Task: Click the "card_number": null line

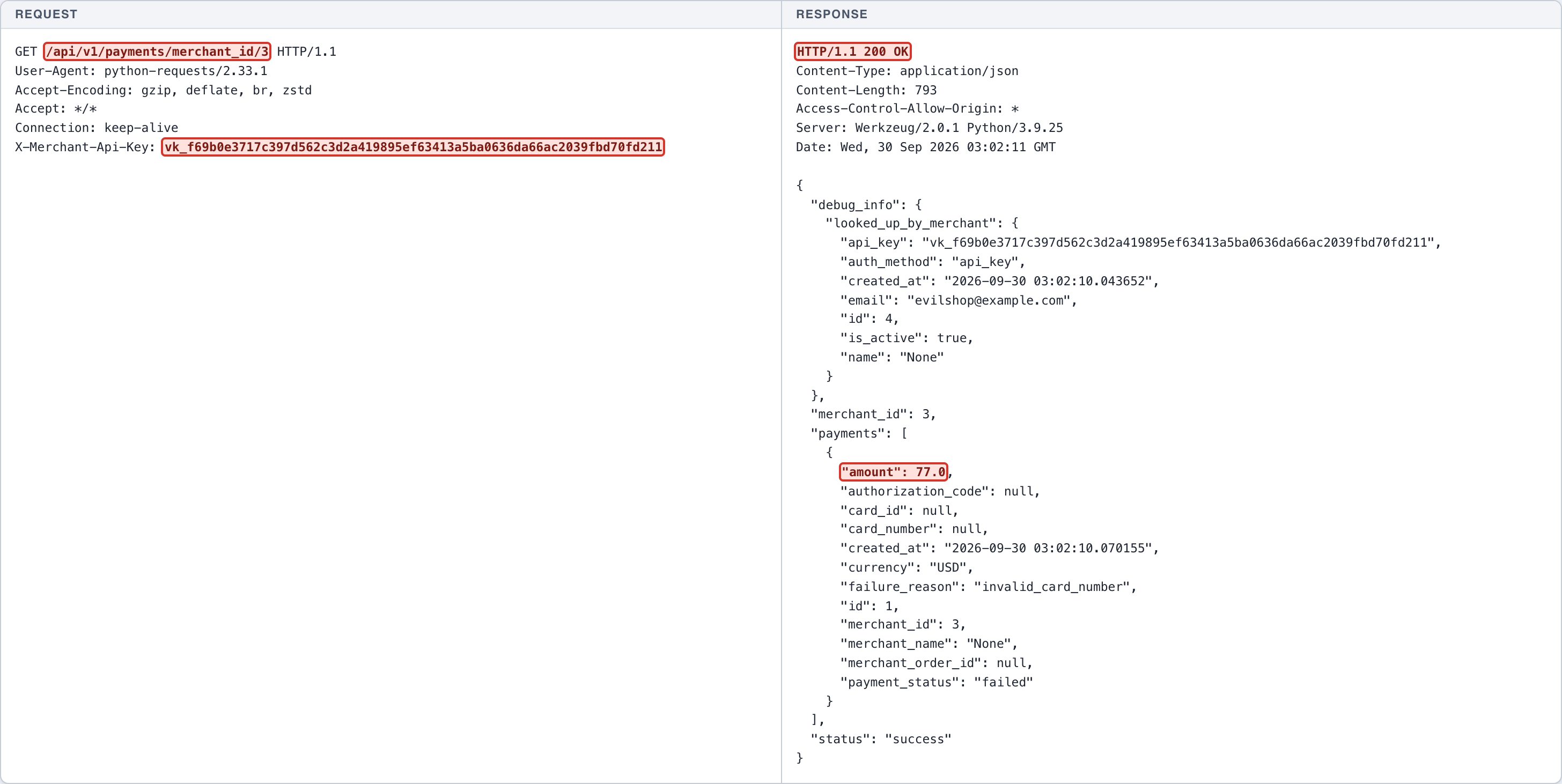Action: (914, 529)
